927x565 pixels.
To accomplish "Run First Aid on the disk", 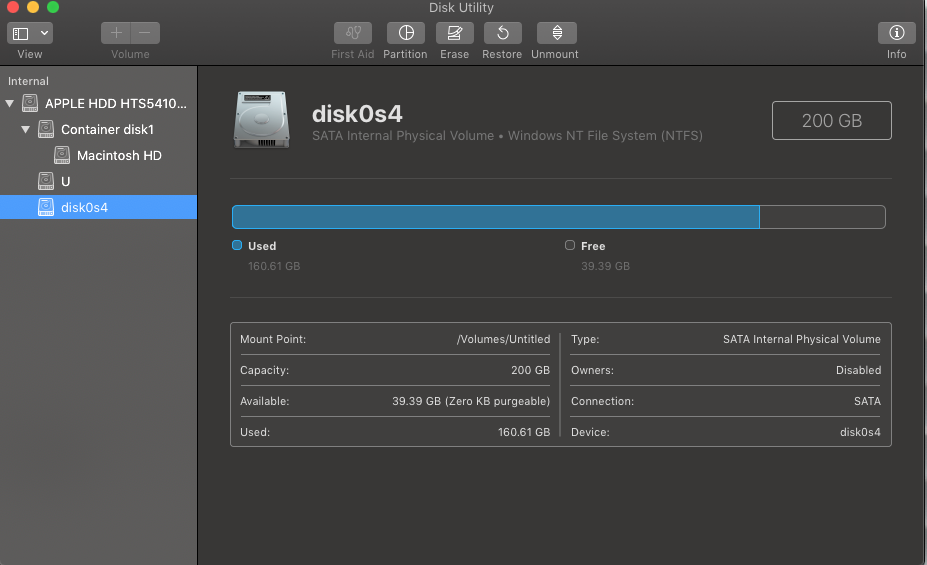I will 353,33.
